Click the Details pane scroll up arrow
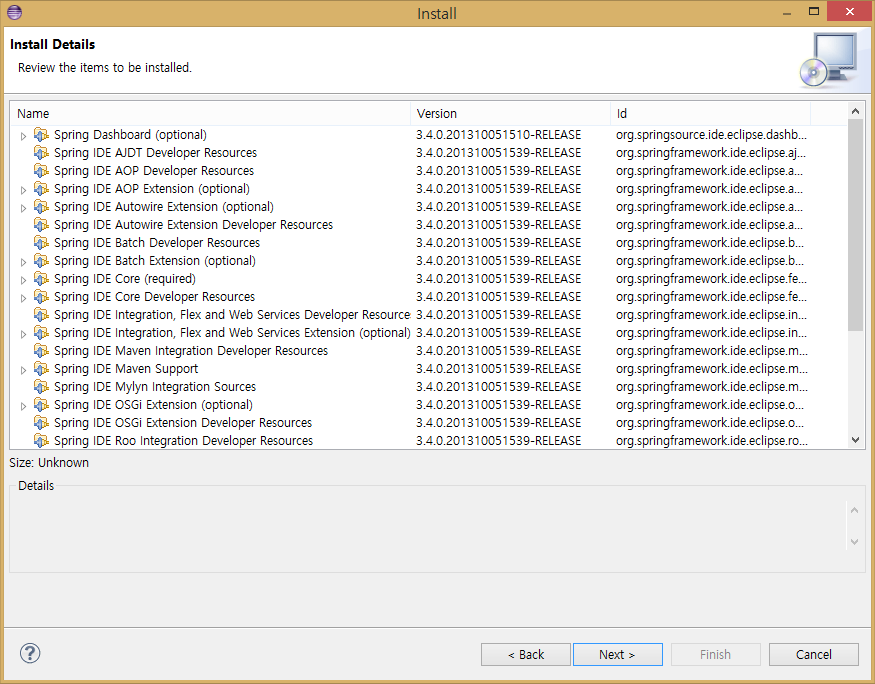Screen dimensions: 875x684 click(854, 509)
